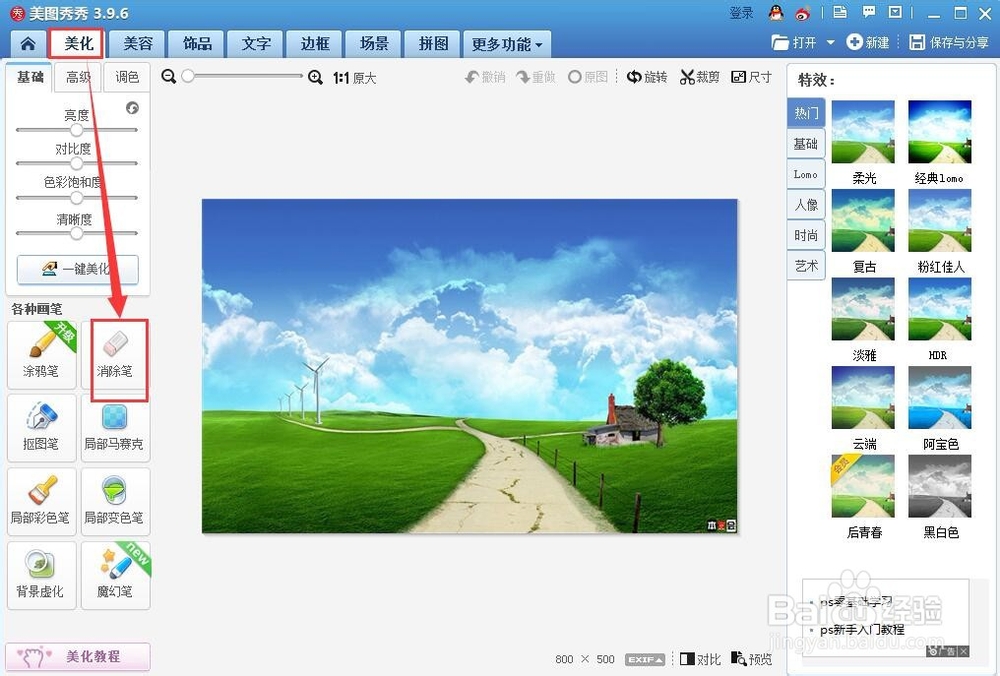Screen dimensions: 1000x676
Task: Click the 保存与分享 save and share button
Action: coord(949,43)
